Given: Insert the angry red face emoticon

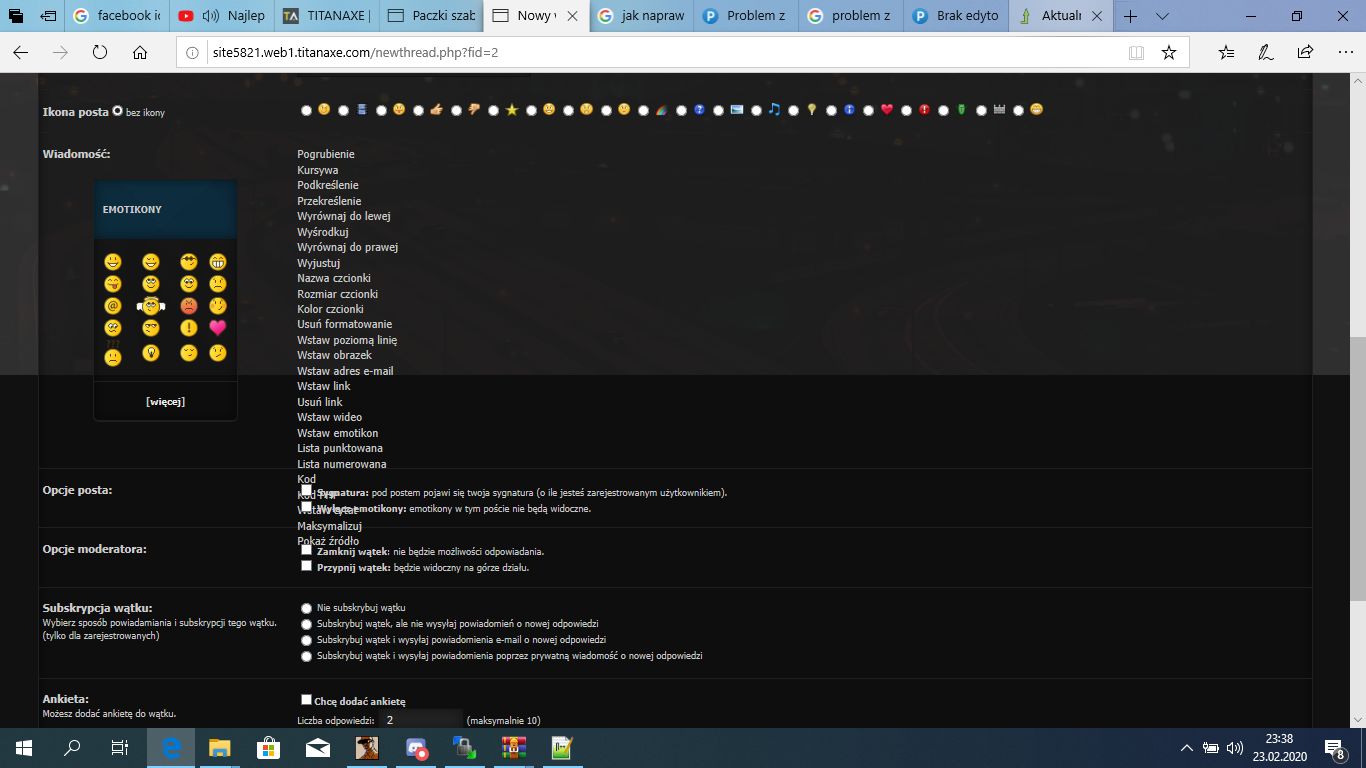Looking at the screenshot, I should [189, 306].
